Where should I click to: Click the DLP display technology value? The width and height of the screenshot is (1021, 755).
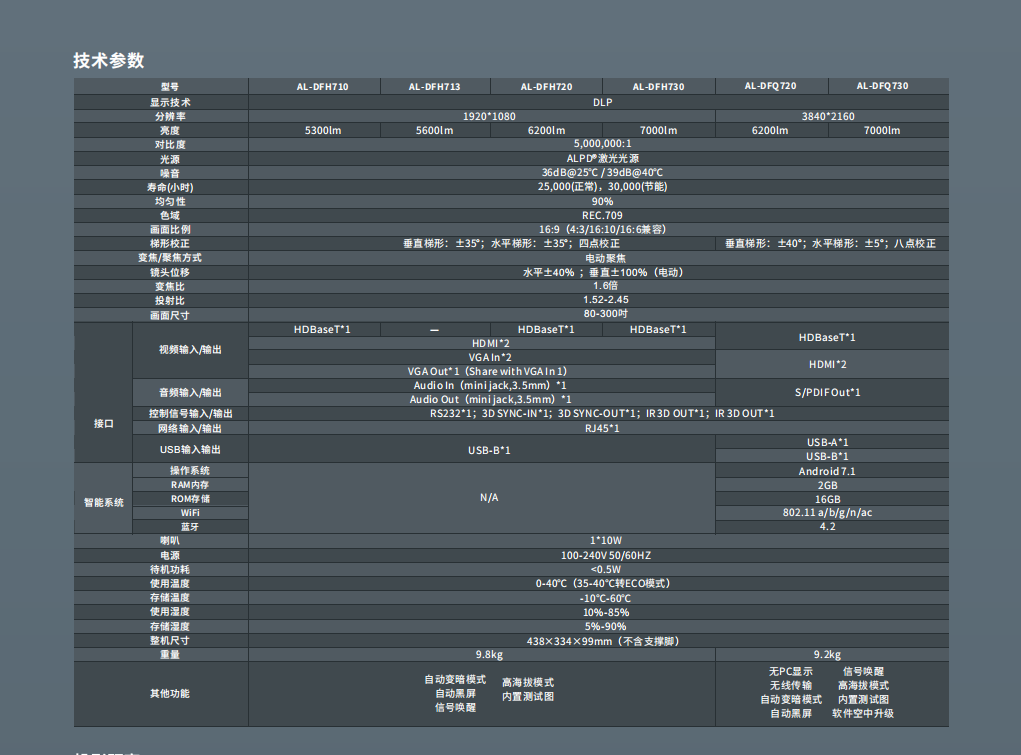pos(602,102)
